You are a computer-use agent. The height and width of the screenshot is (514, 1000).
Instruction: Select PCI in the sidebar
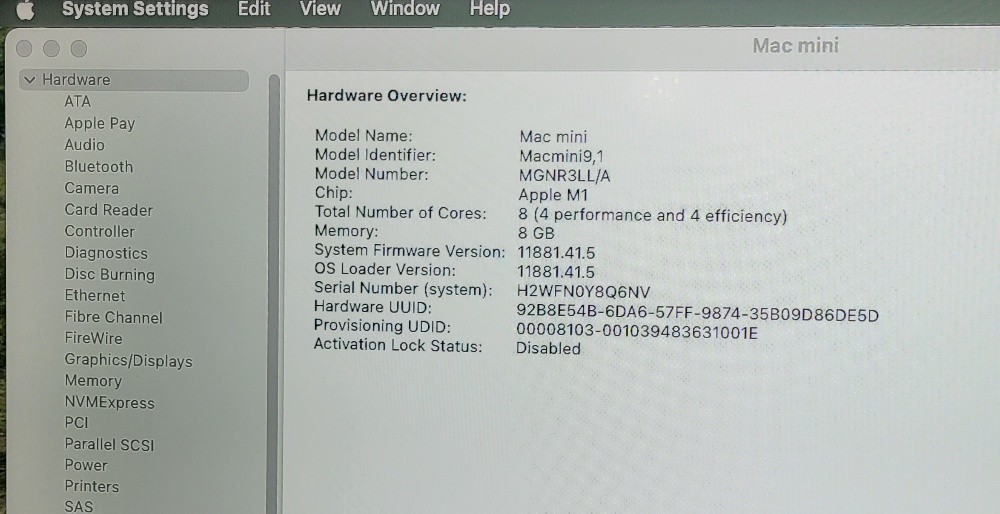(x=77, y=423)
